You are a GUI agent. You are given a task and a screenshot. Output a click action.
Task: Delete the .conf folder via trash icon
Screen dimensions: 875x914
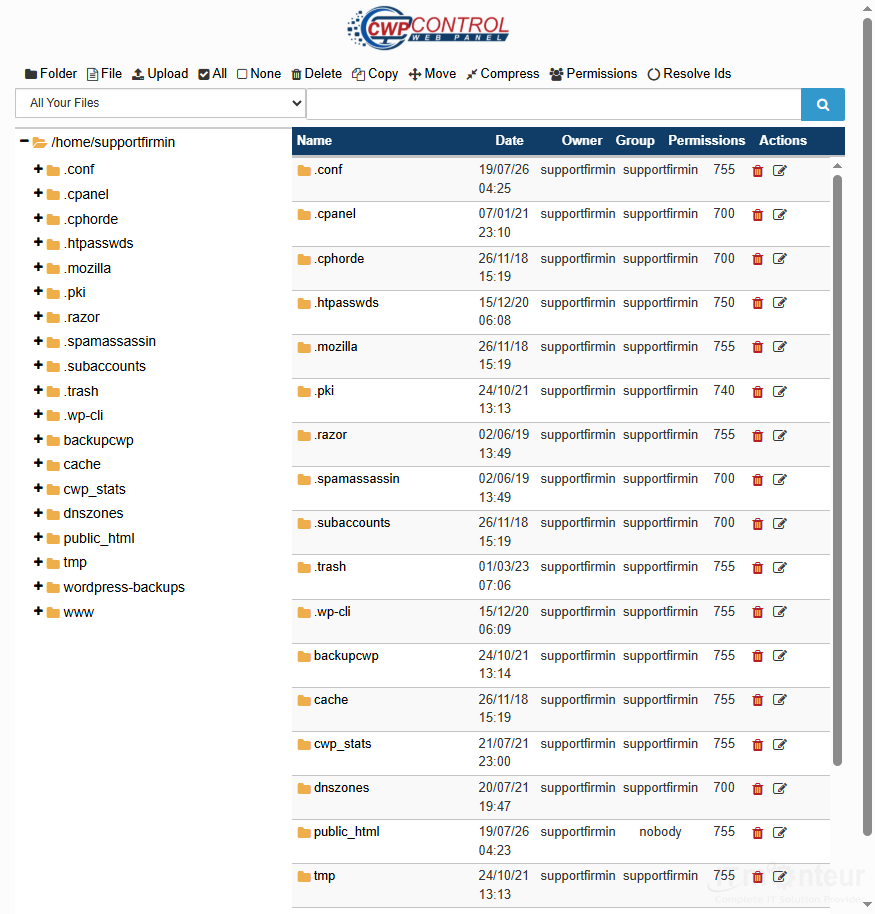point(757,171)
